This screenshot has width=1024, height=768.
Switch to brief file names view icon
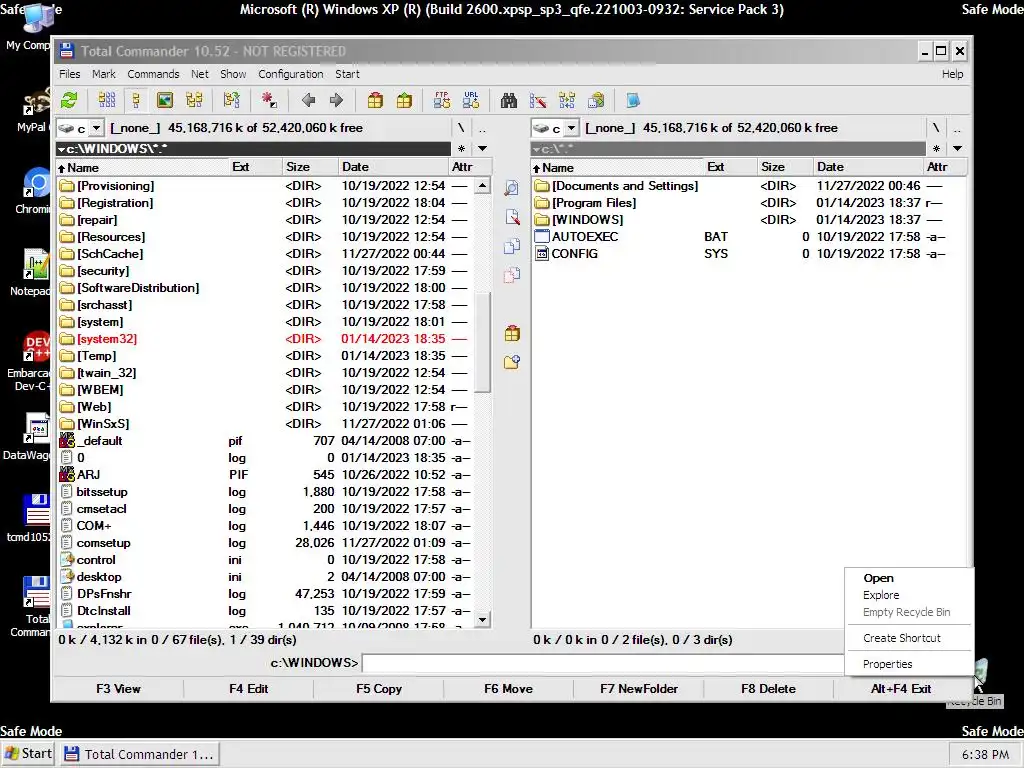pos(106,101)
